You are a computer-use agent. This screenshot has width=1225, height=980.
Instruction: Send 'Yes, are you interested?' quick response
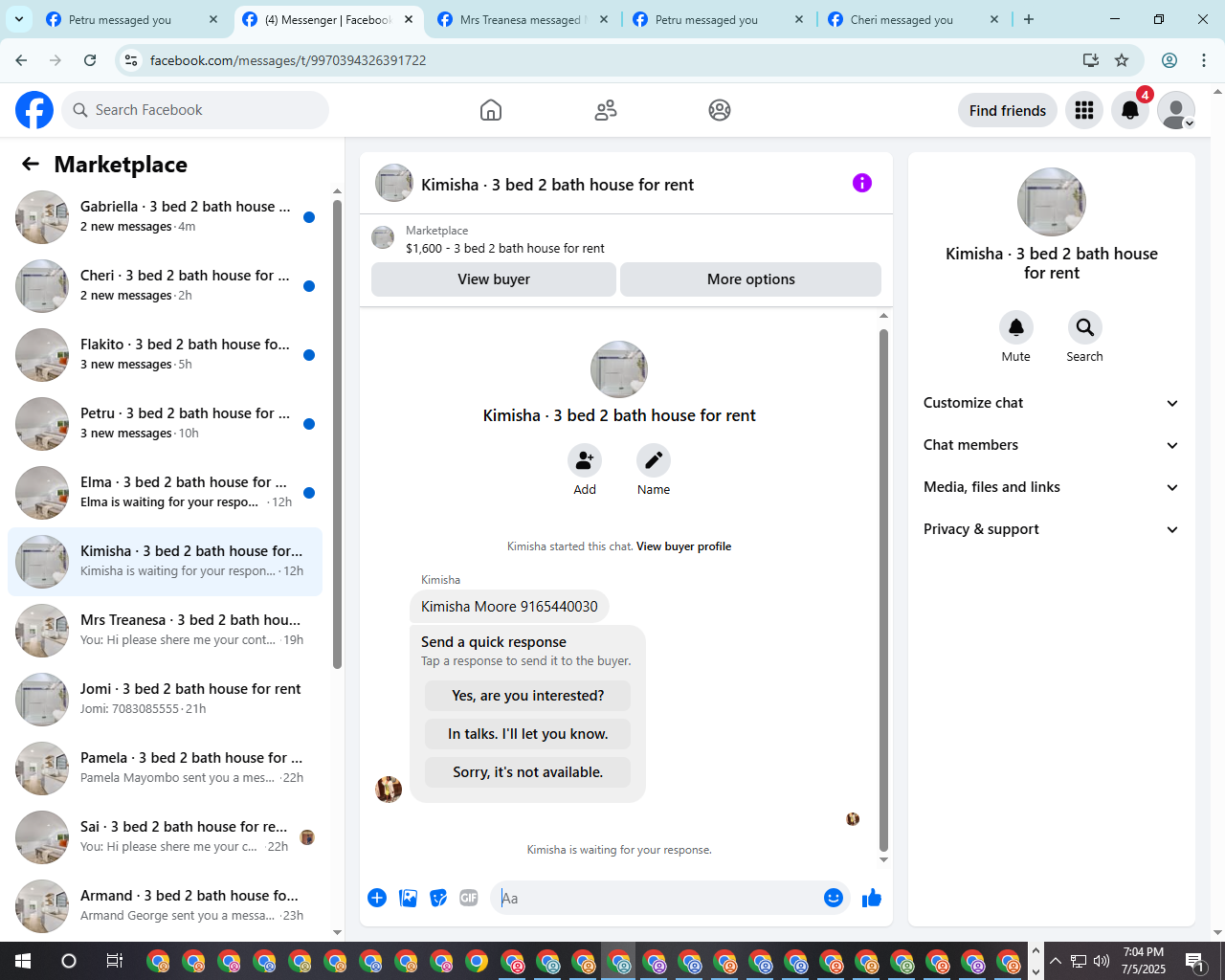pos(528,696)
